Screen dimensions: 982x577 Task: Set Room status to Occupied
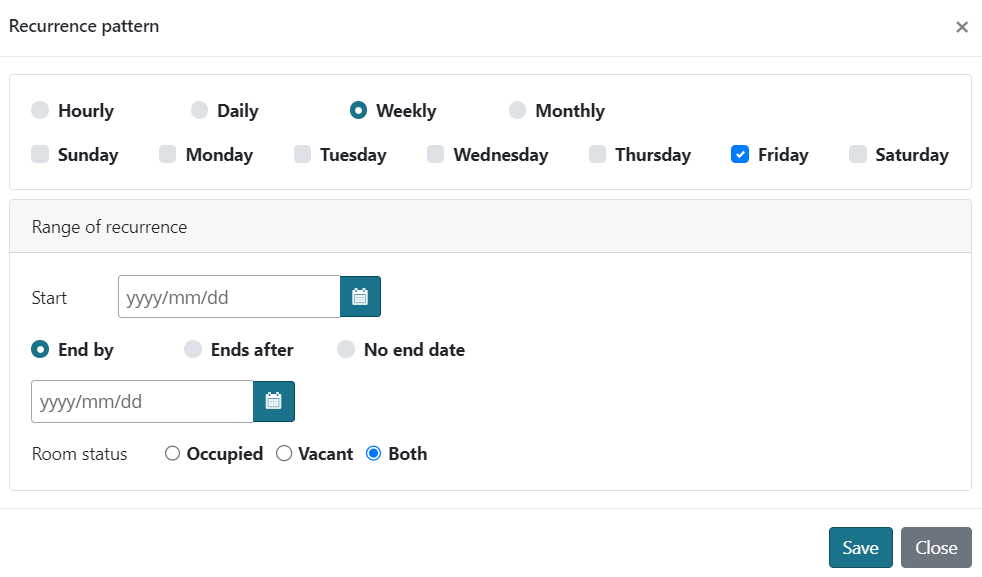pyautogui.click(x=172, y=454)
